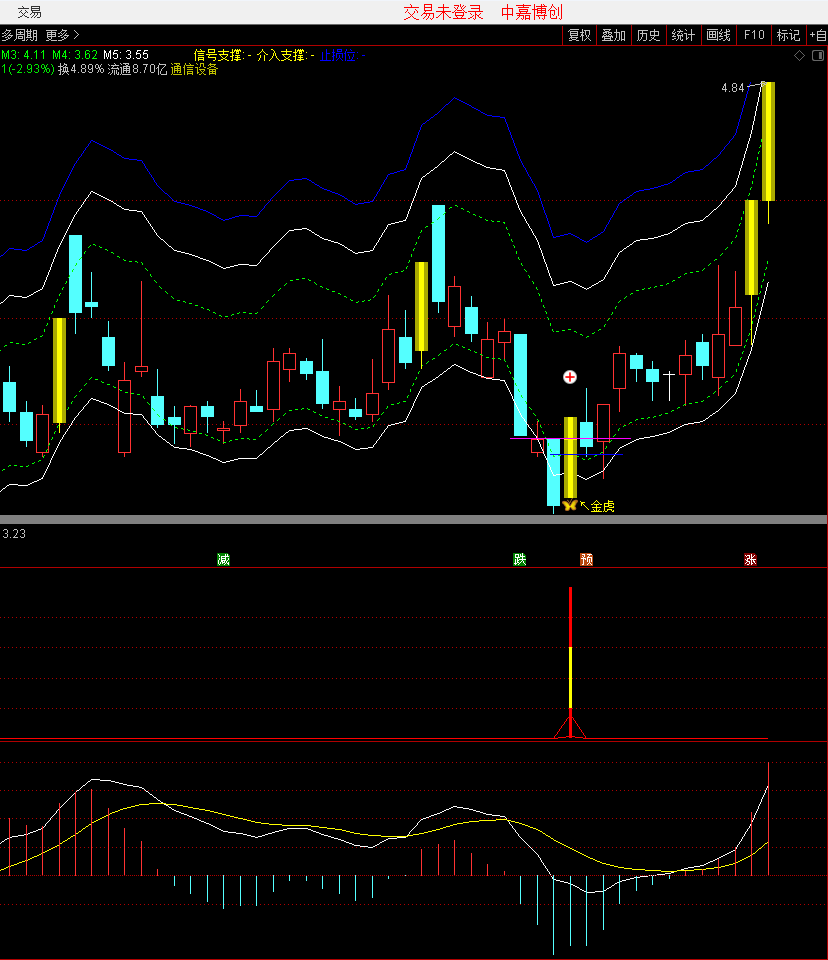828x960 pixels.
Task: Toggle the 叠加 overlay option
Action: [613, 35]
